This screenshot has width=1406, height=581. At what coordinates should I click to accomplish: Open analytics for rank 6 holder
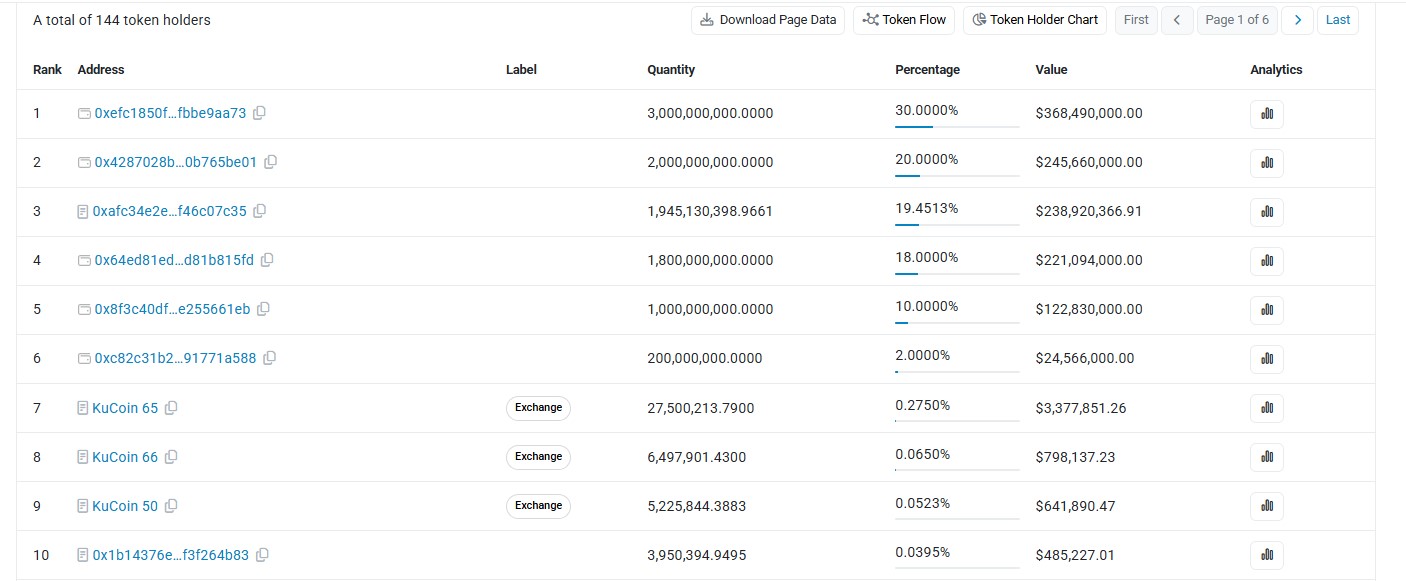tap(1267, 359)
